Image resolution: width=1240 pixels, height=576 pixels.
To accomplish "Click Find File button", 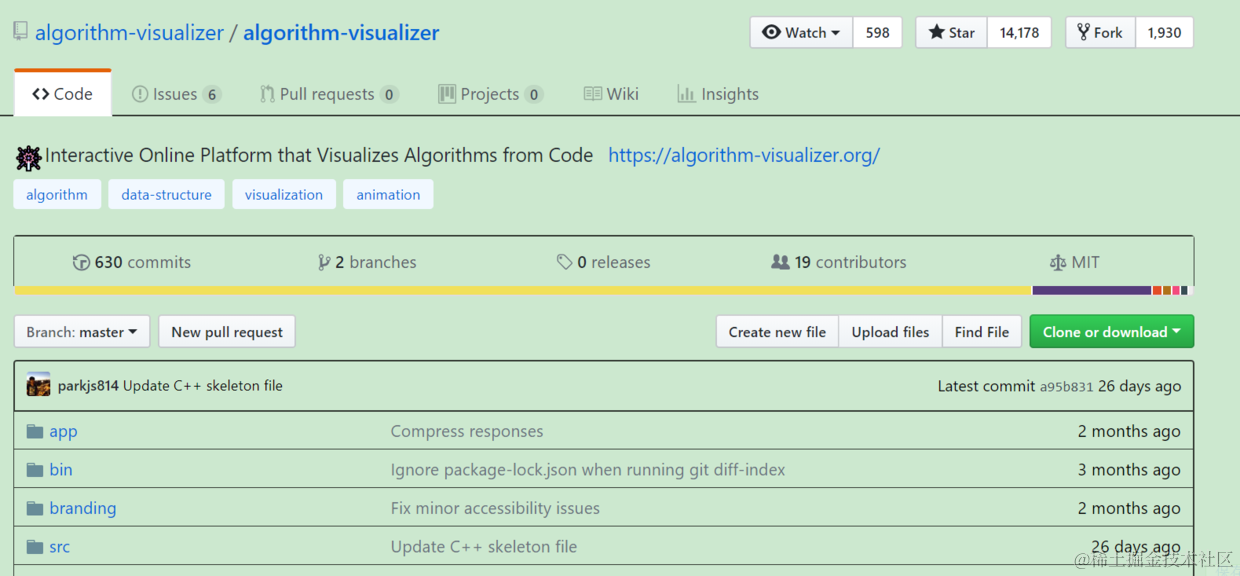I will click(982, 332).
